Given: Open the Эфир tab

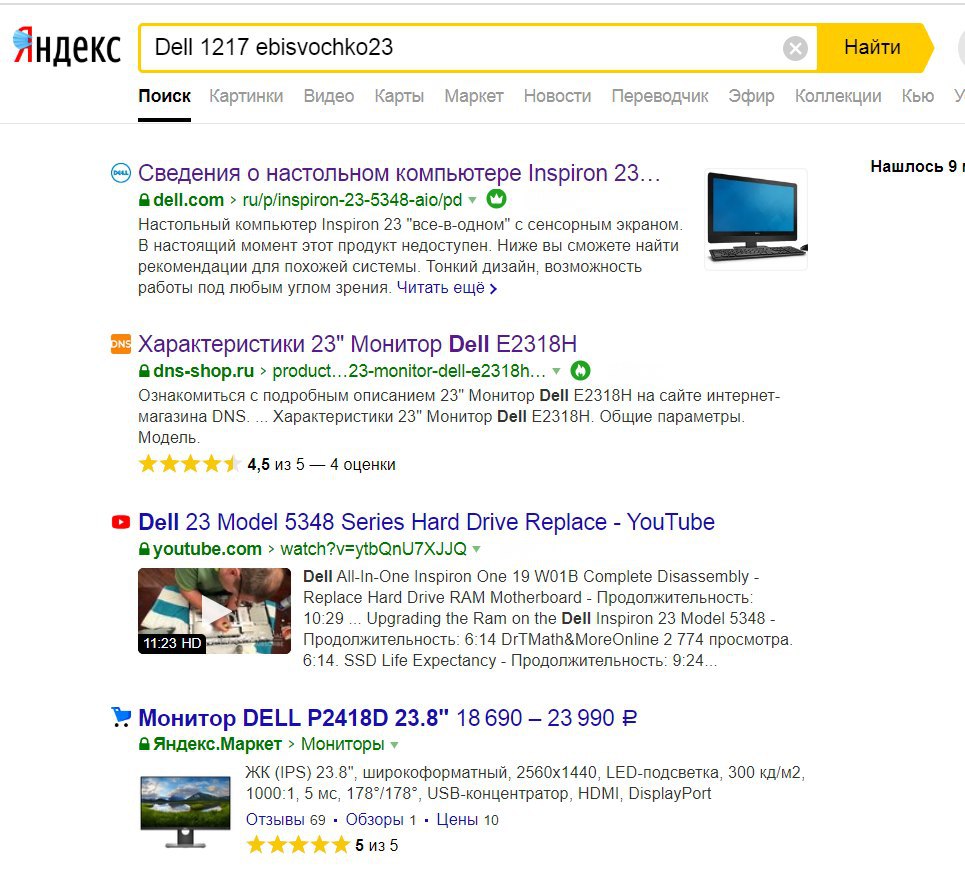Looking at the screenshot, I should [751, 96].
